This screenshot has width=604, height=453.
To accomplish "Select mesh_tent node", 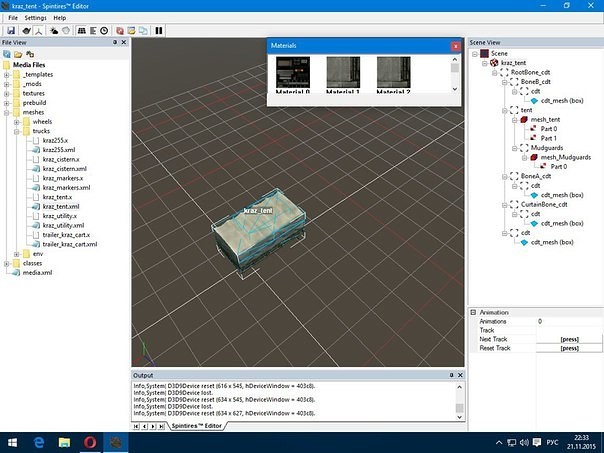I will click(545, 119).
